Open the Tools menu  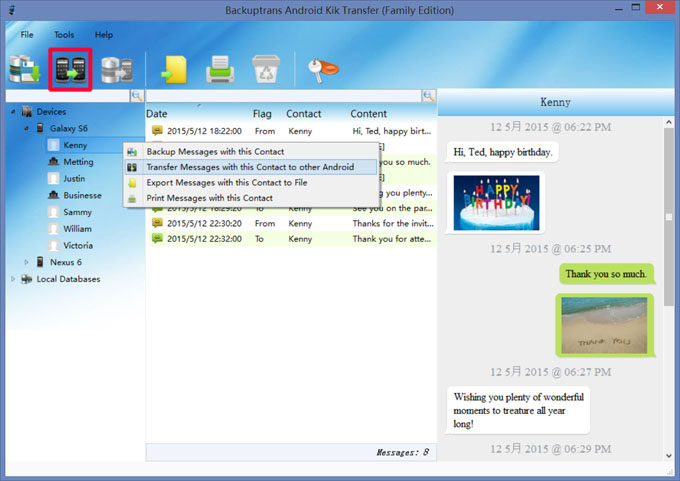point(64,35)
